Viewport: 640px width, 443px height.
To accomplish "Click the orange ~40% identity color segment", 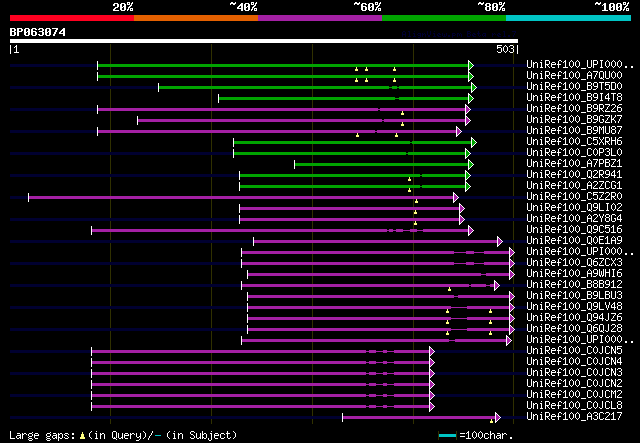I will click(x=196, y=18).
